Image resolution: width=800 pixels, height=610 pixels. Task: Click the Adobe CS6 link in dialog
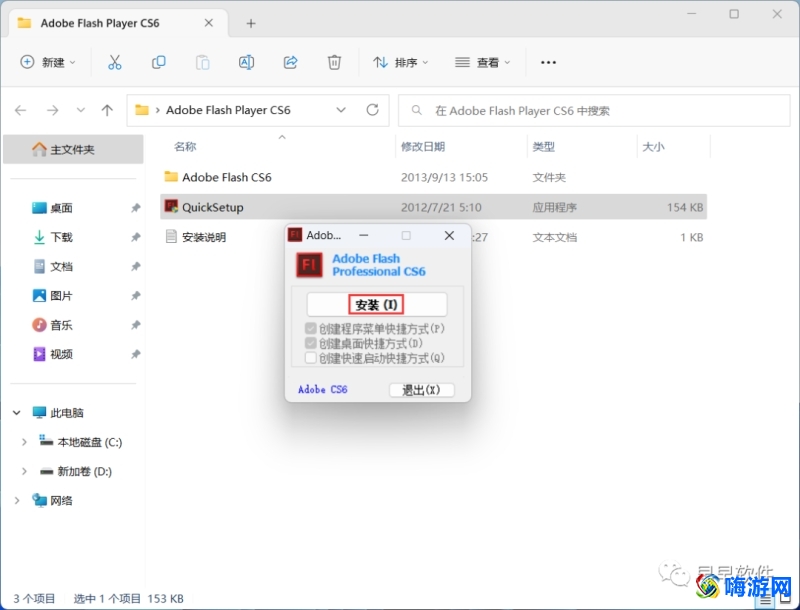(322, 390)
